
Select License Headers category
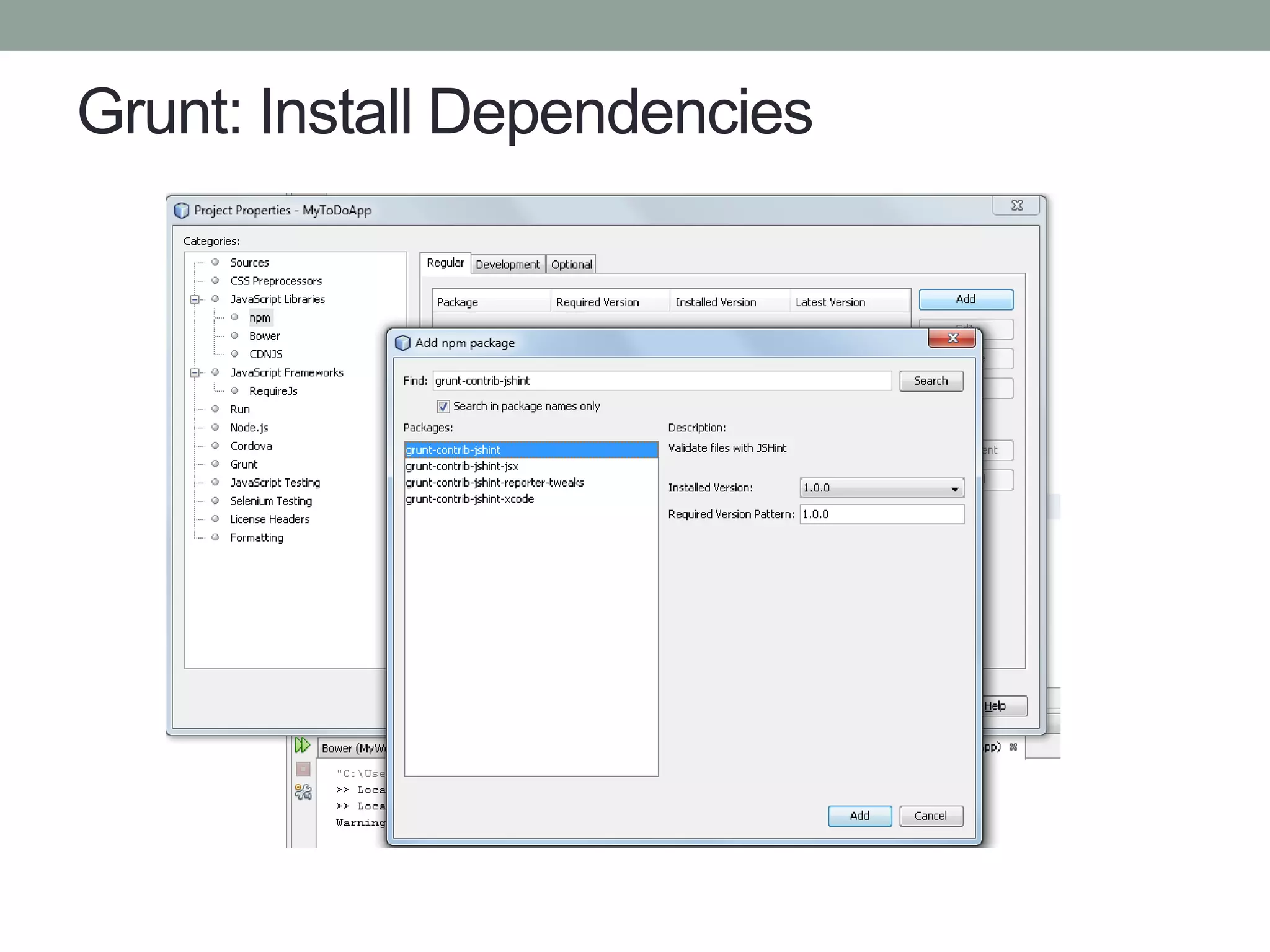point(270,519)
